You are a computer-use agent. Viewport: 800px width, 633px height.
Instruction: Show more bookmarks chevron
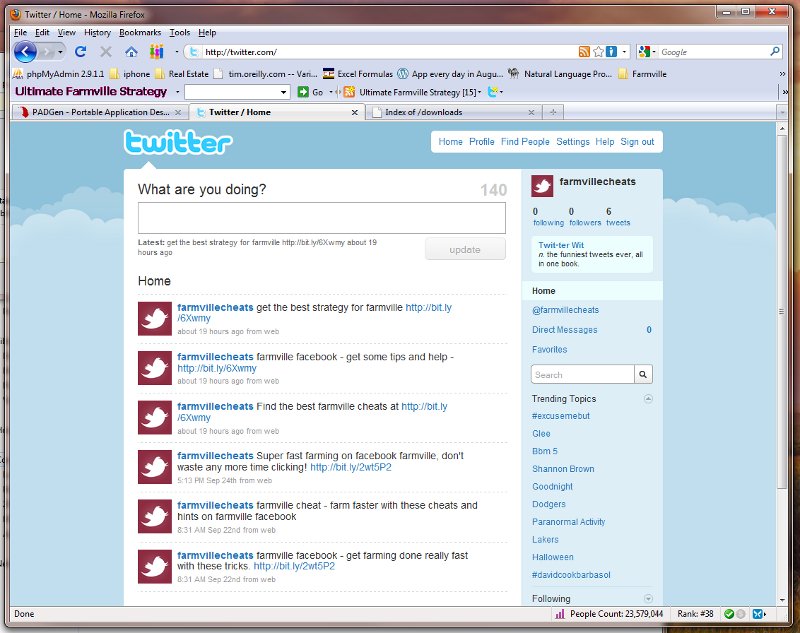click(782, 74)
